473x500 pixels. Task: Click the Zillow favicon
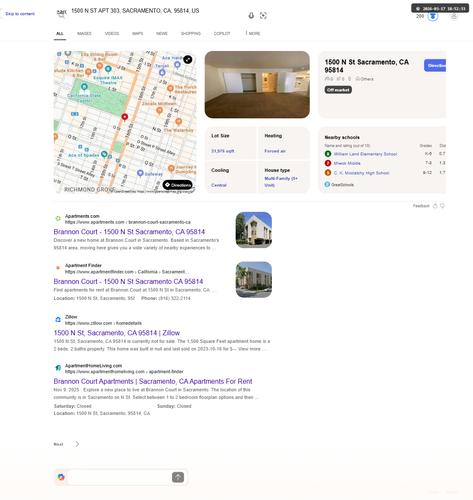[x=58, y=319]
